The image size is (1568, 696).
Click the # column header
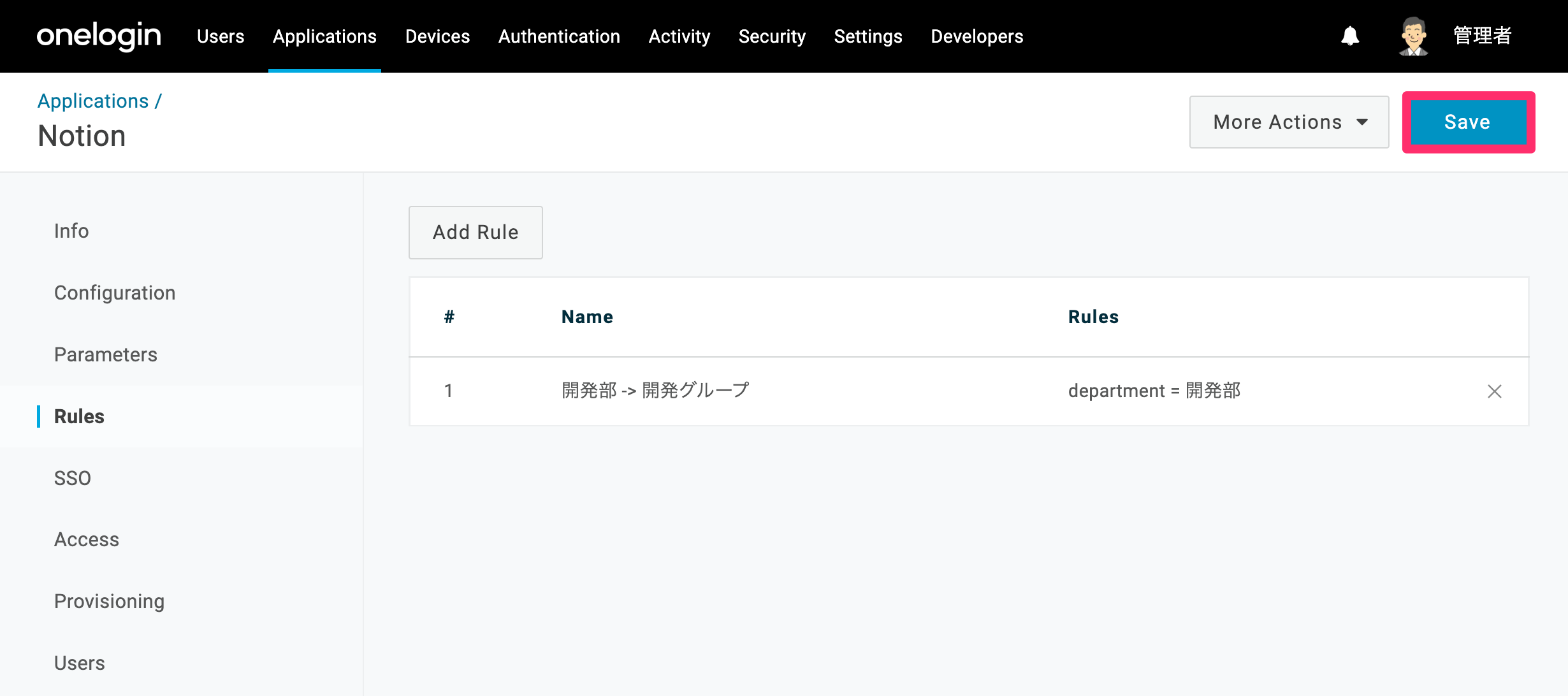[x=449, y=317]
